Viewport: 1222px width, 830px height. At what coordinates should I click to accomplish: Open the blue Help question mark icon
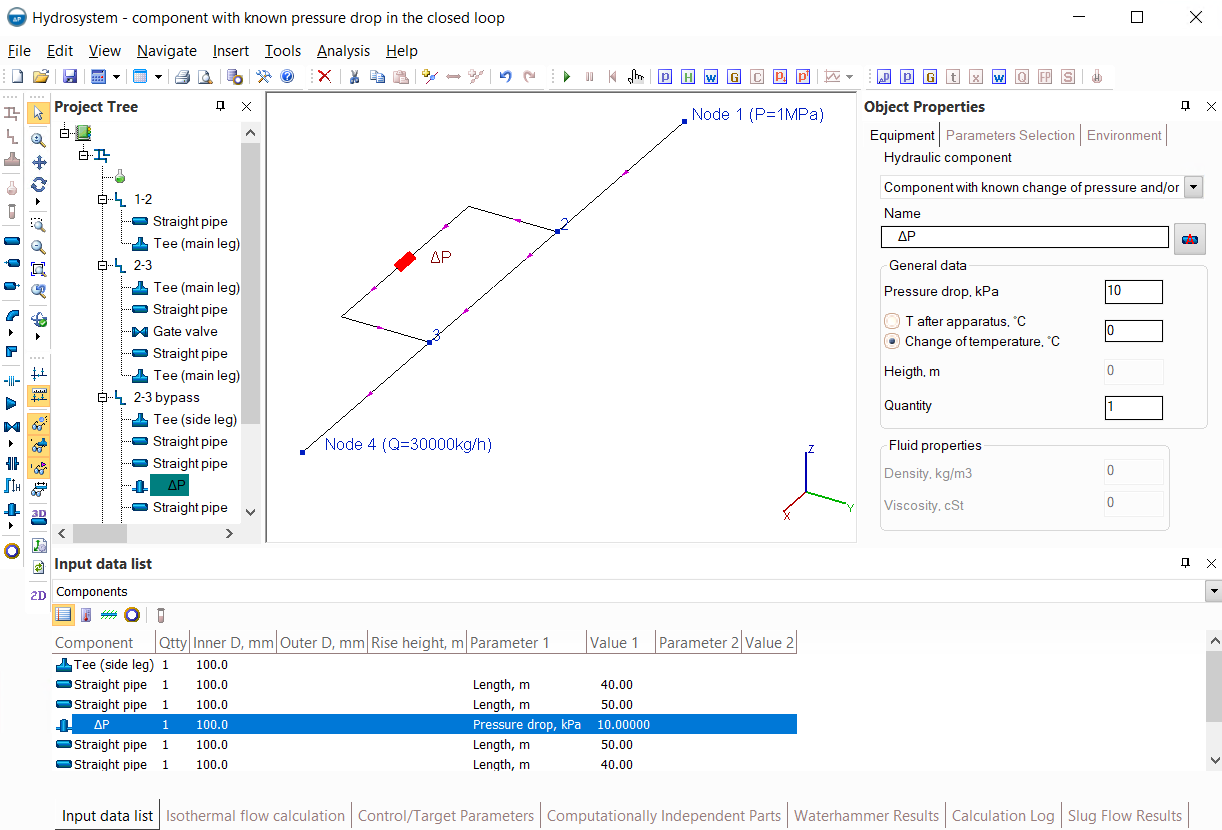[x=287, y=76]
